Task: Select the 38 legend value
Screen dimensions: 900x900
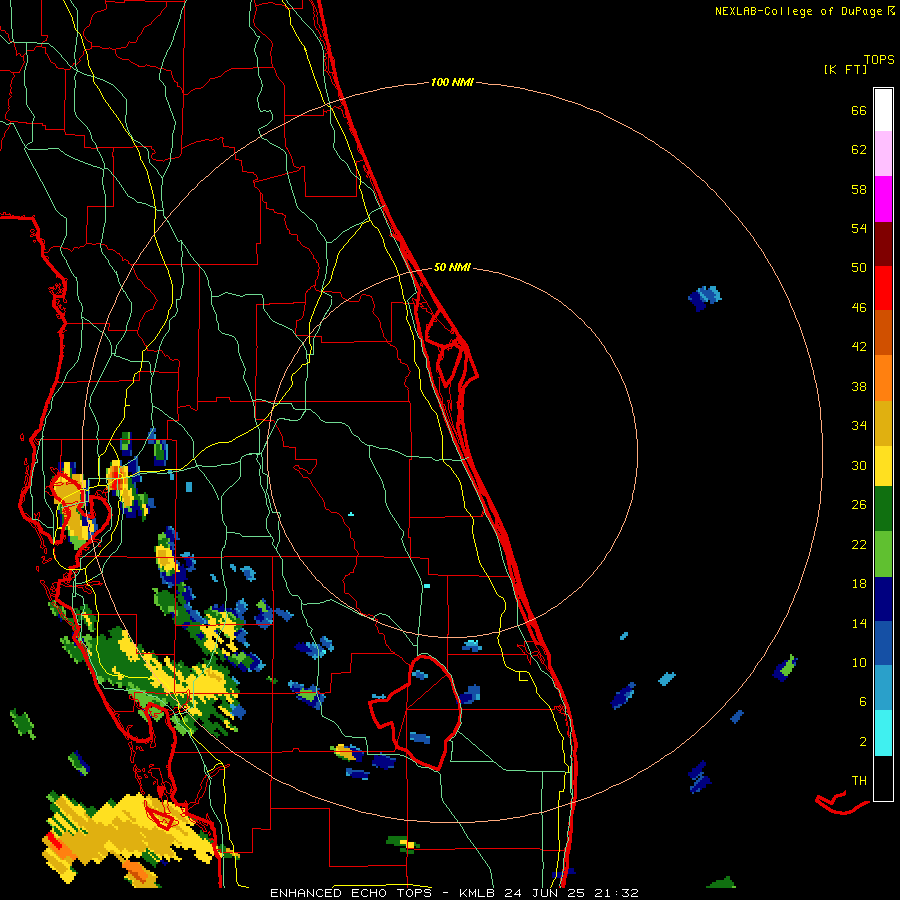Action: (859, 387)
